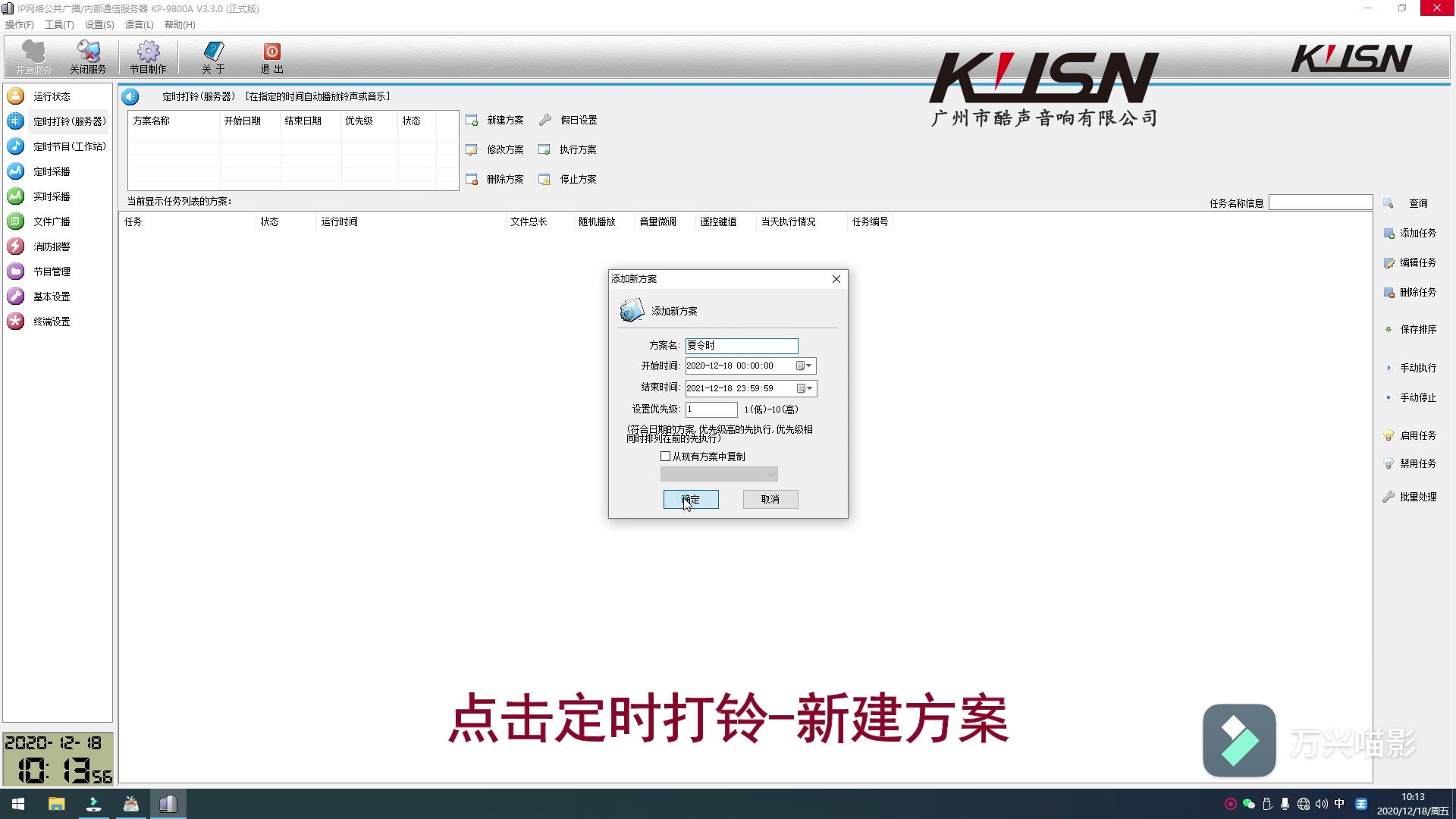Open the 语言(L) menu
1456x819 pixels.
tap(139, 25)
